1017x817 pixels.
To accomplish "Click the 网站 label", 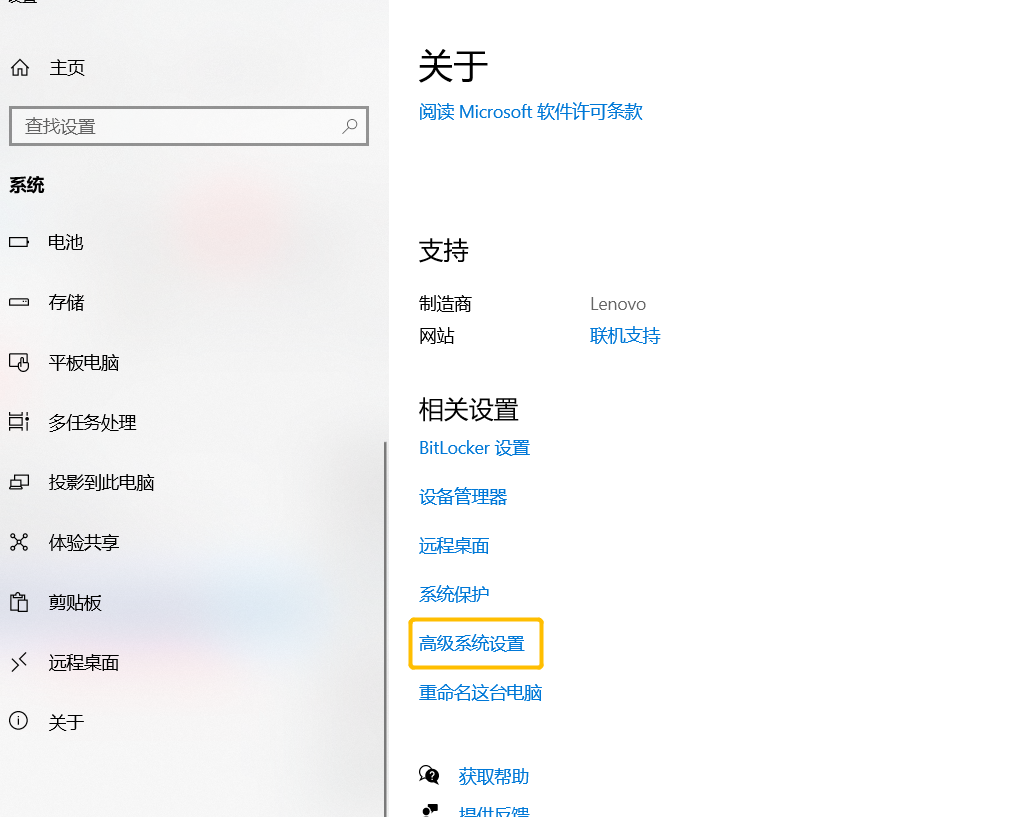I will pyautogui.click(x=436, y=336).
